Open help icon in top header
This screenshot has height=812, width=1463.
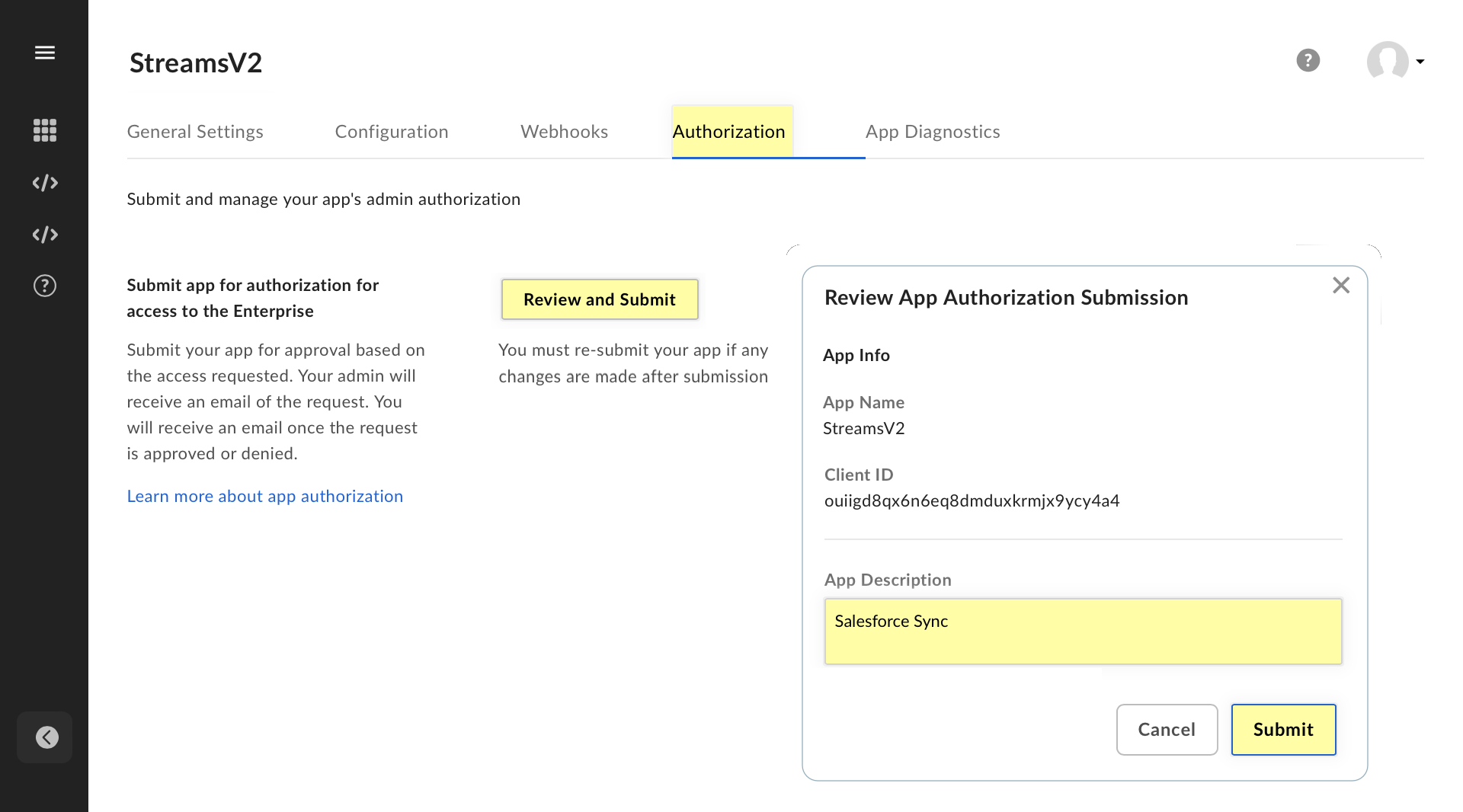(1308, 60)
